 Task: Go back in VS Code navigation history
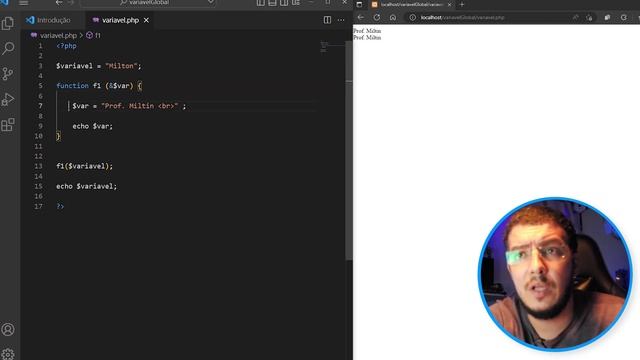point(59,3)
